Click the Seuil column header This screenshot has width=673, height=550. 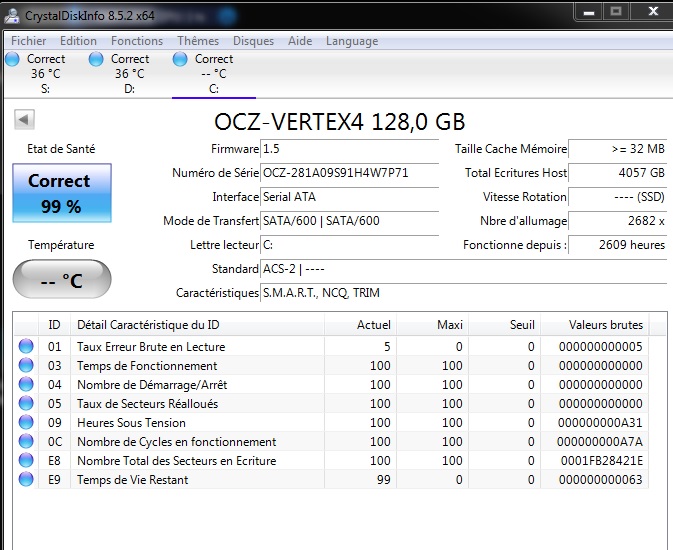[x=505, y=325]
